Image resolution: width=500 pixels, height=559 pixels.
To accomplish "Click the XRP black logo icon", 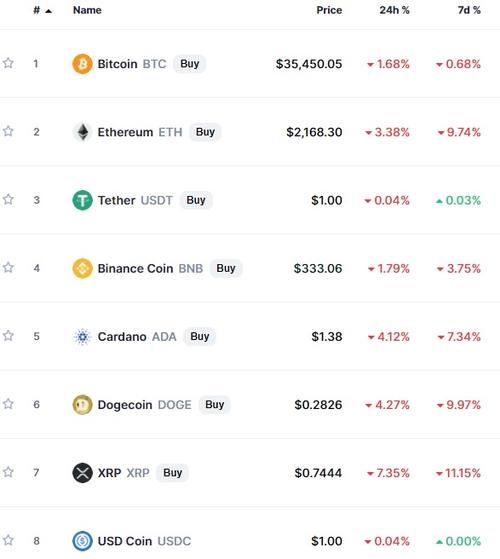I will (x=82, y=473).
